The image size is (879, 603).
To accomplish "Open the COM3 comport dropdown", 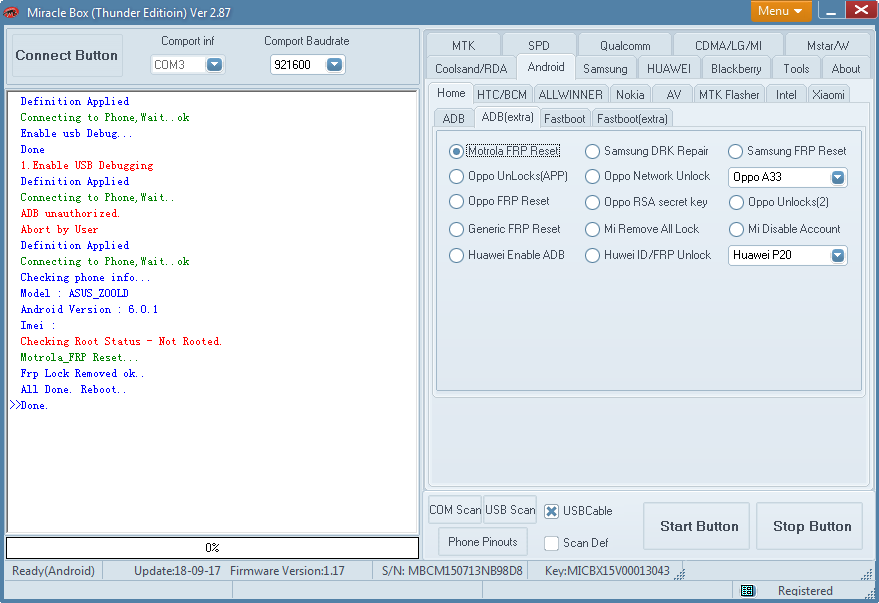I will [214, 65].
